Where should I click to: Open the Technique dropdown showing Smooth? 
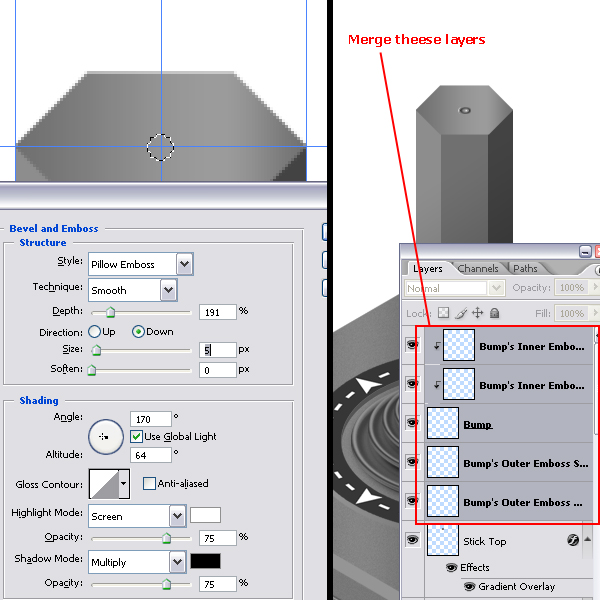click(x=168, y=290)
